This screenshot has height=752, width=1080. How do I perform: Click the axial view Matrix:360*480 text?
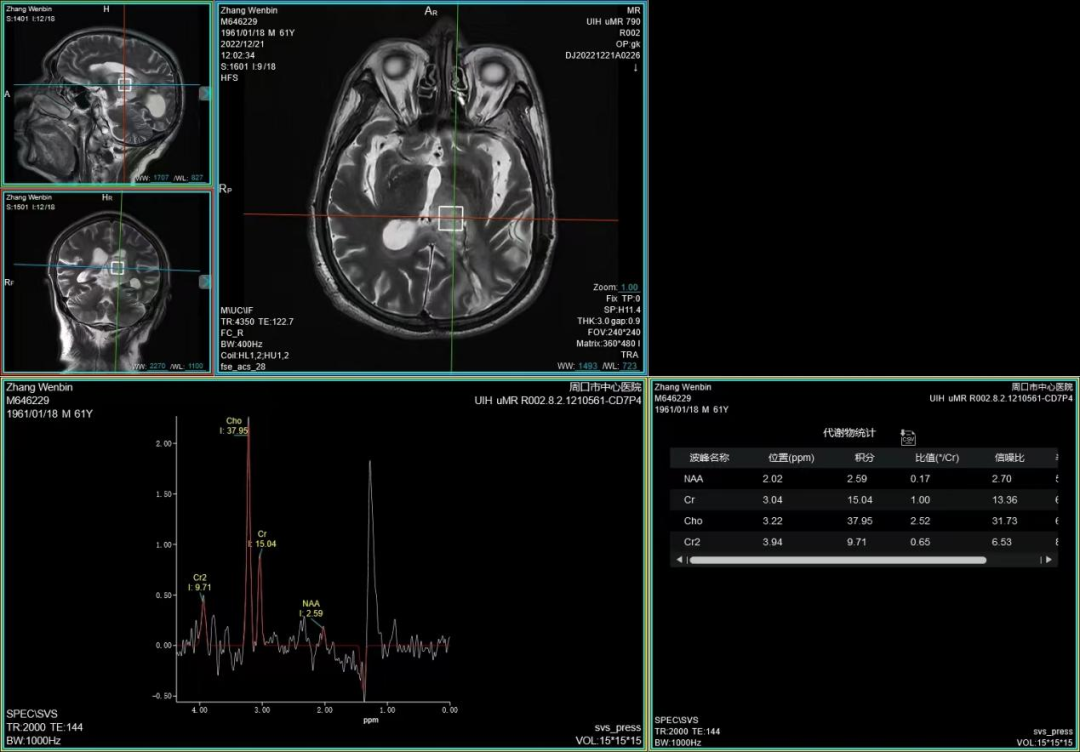(x=608, y=344)
